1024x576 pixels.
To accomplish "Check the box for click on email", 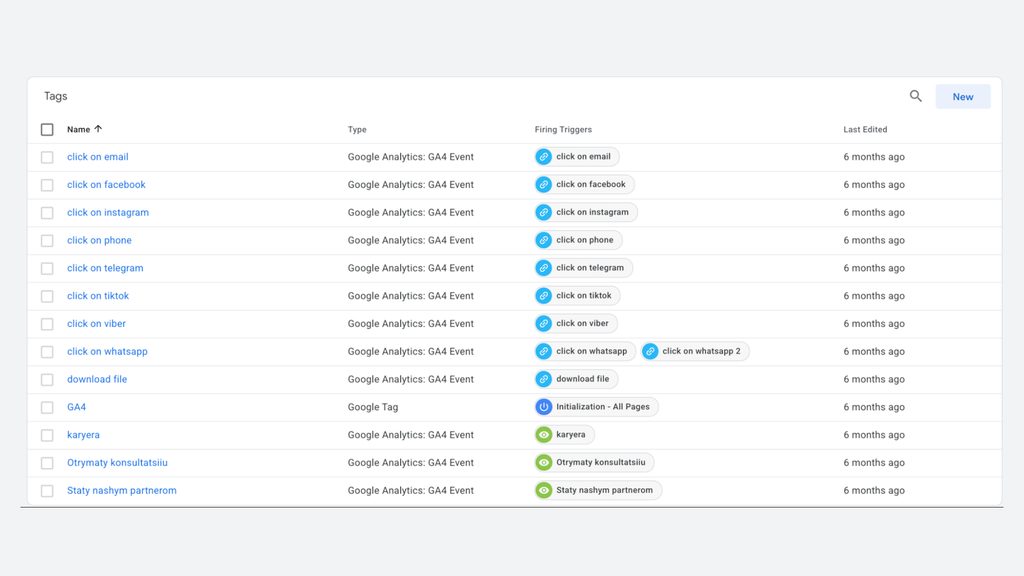I will 47,157.
